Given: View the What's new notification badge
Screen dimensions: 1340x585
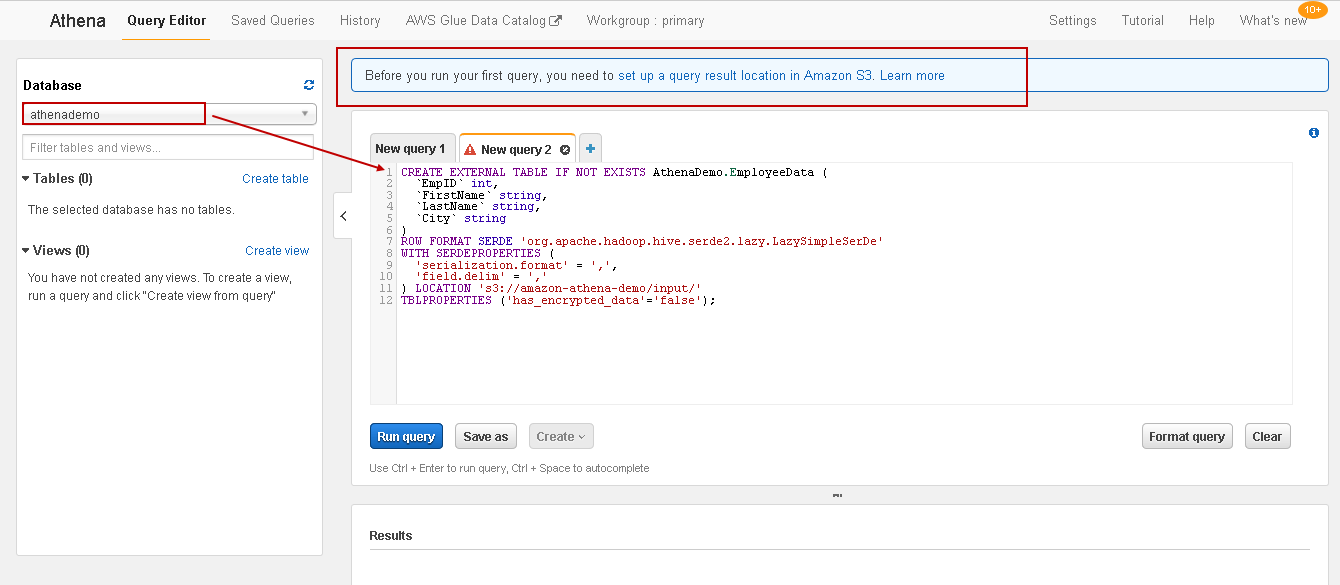Looking at the screenshot, I should pyautogui.click(x=1313, y=9).
